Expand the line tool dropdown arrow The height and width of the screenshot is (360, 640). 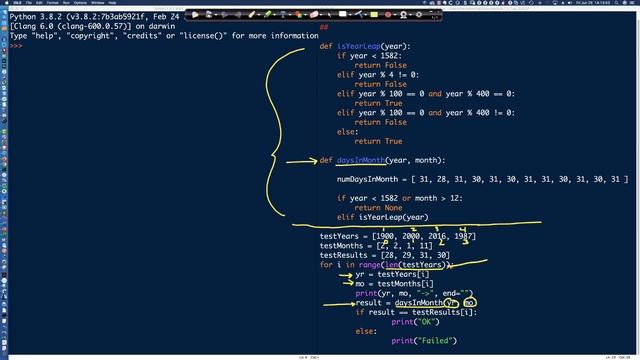365,15
